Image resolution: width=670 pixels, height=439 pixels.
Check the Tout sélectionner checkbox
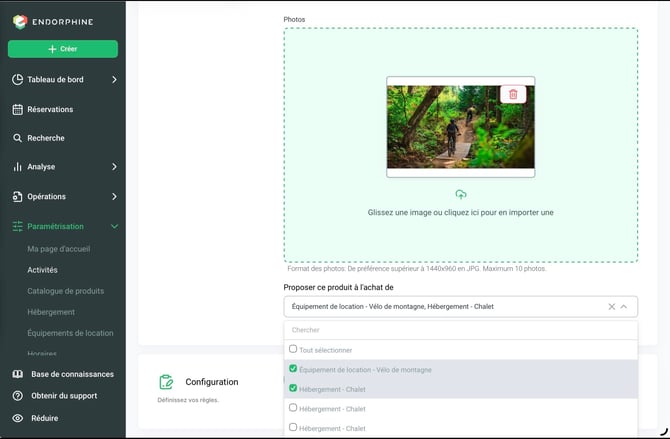pos(293,349)
